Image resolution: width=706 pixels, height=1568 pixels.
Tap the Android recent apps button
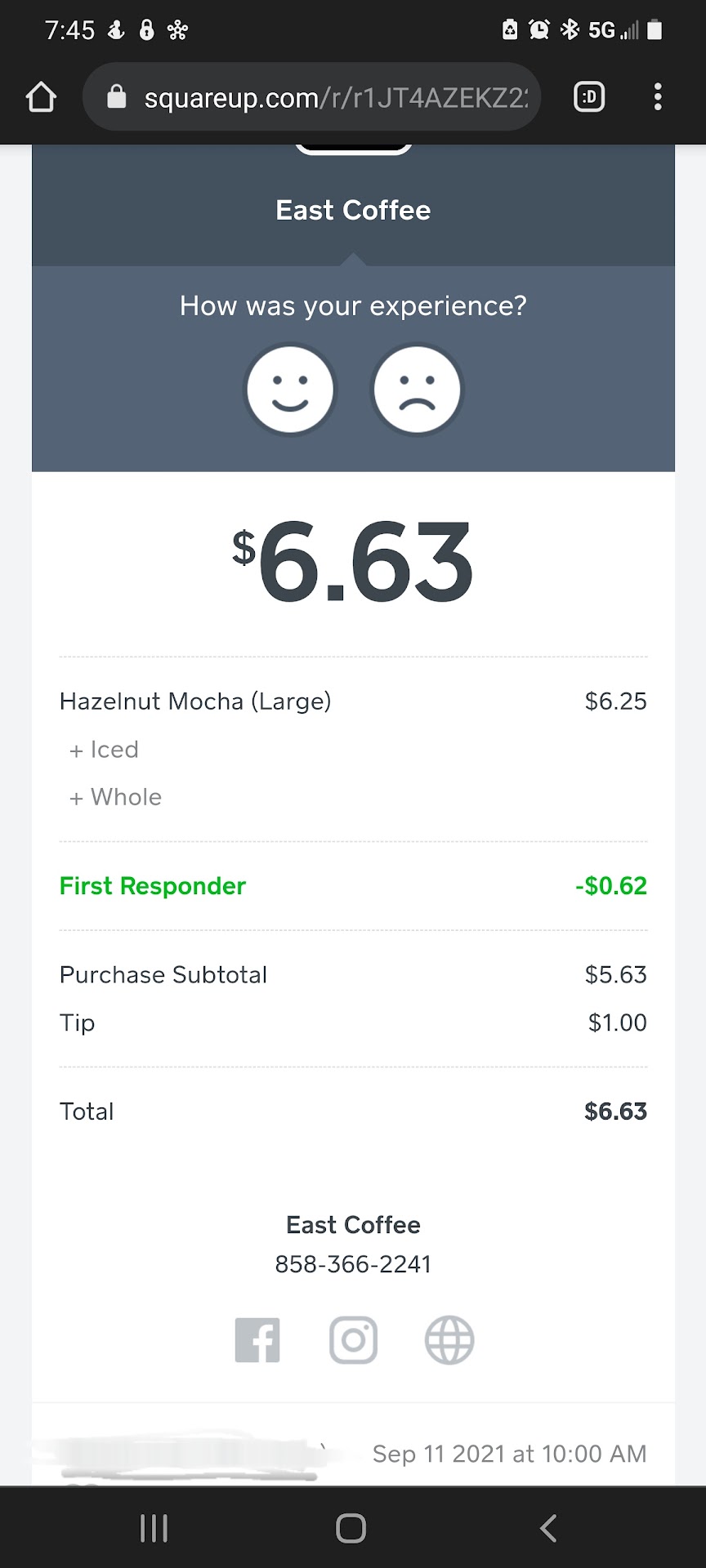point(154,1528)
